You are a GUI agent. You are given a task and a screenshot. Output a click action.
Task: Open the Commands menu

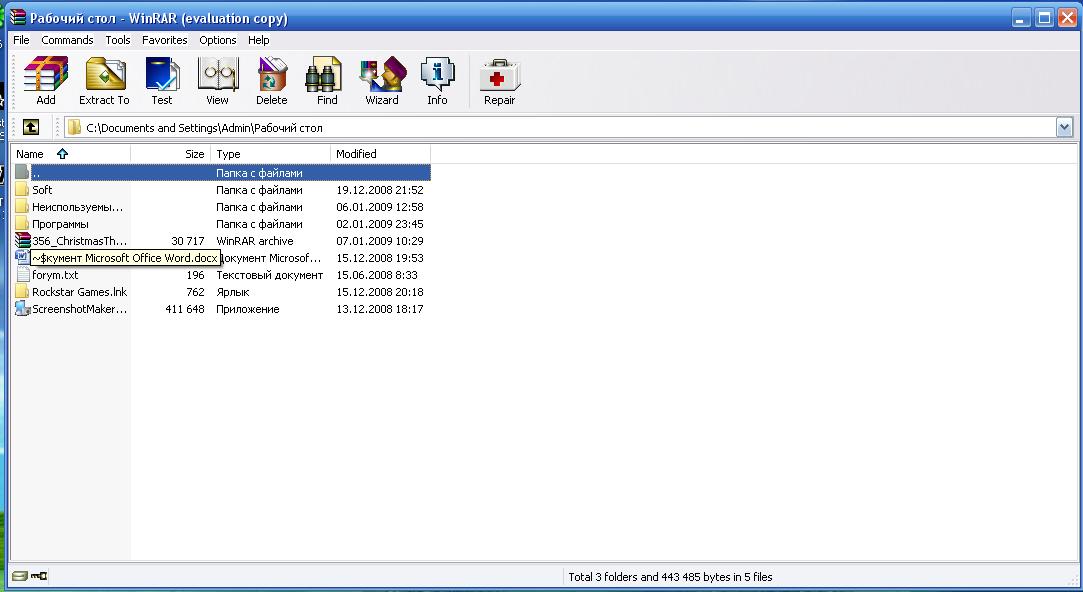[x=67, y=40]
